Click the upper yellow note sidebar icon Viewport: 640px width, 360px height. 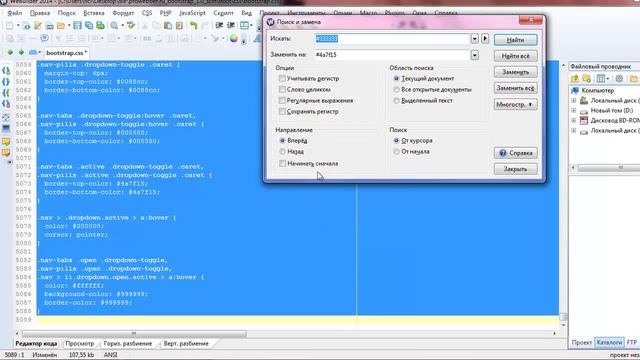[6, 142]
